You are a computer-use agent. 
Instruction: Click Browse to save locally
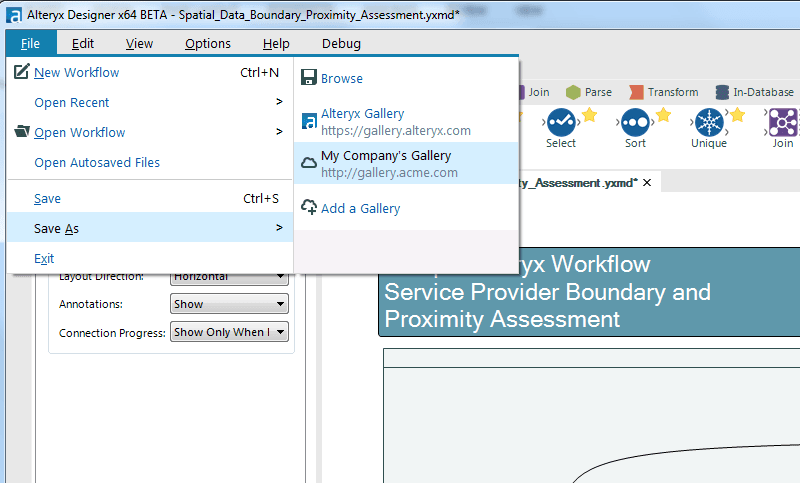pos(406,78)
